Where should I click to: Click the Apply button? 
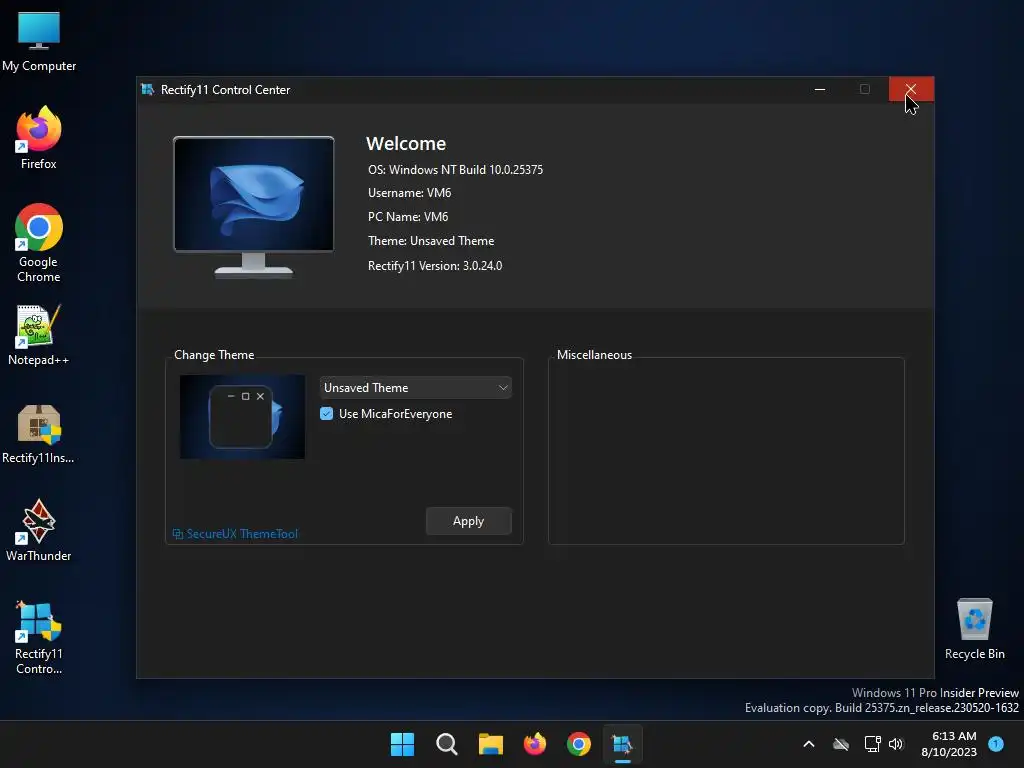tap(468, 520)
